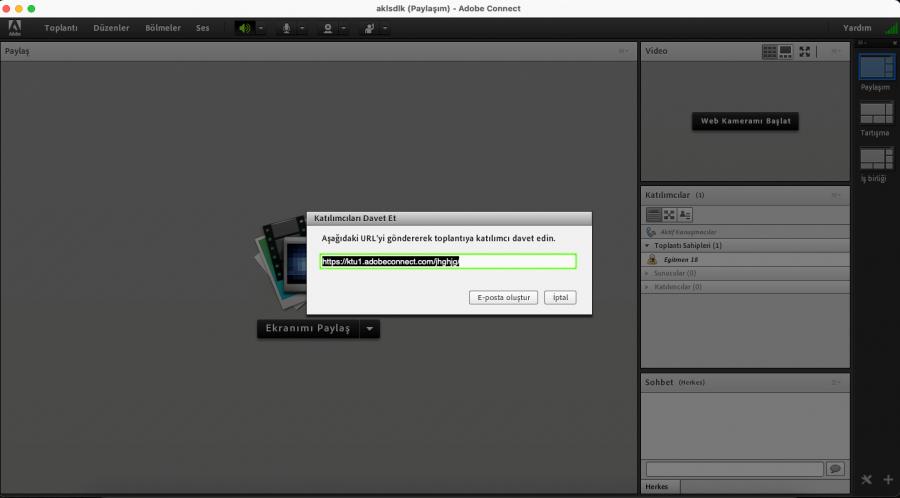The image size is (900, 498).
Task: Click the meeting URL input field
Action: coord(448,261)
